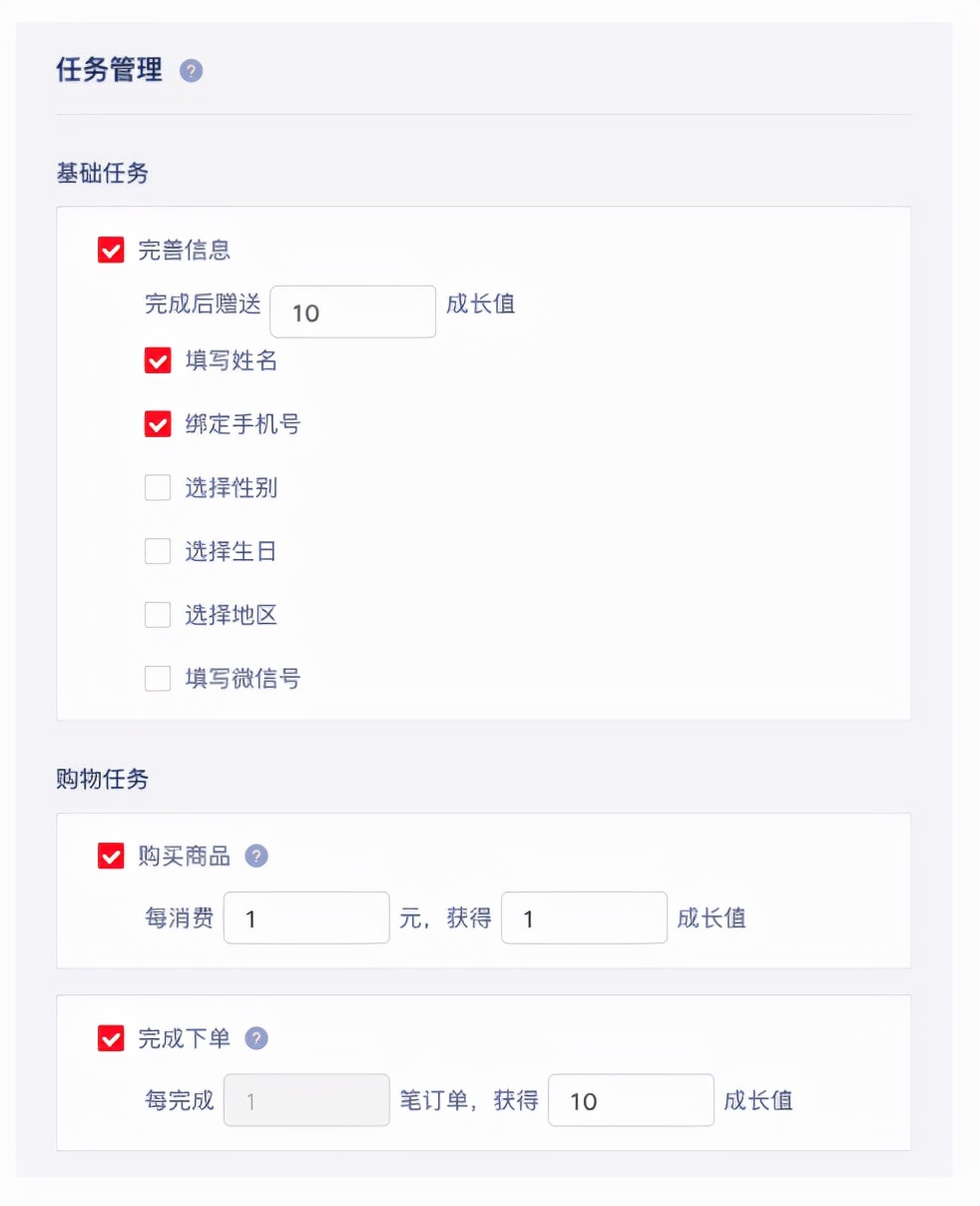Enable the 选择性别 checkbox

[x=158, y=488]
